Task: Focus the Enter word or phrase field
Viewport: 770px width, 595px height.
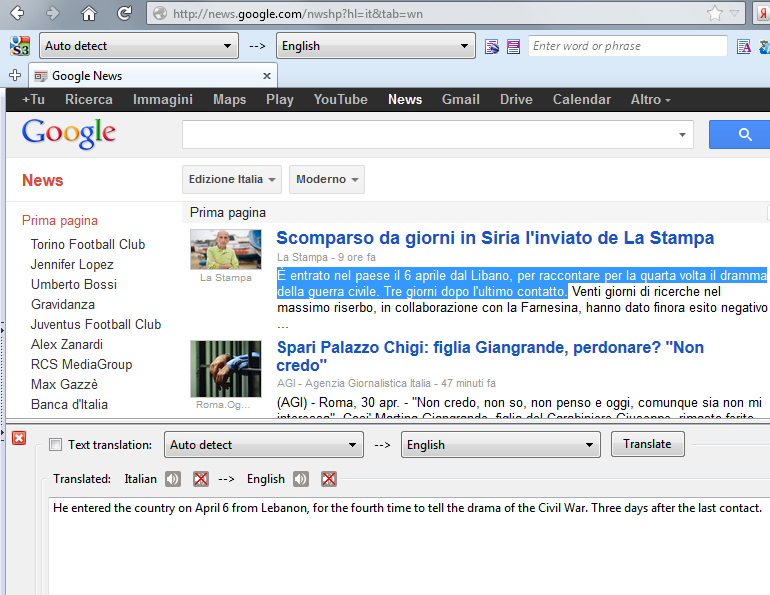Action: (628, 46)
